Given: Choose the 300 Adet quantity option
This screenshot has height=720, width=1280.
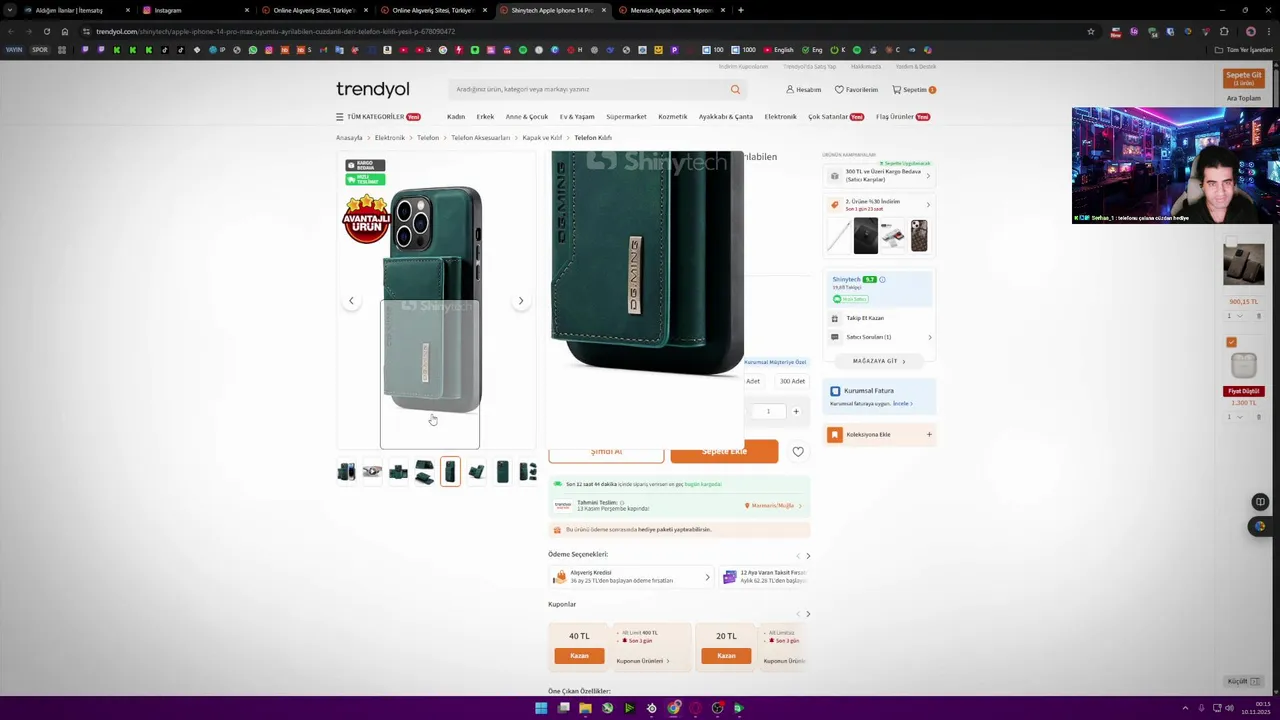Looking at the screenshot, I should [792, 381].
